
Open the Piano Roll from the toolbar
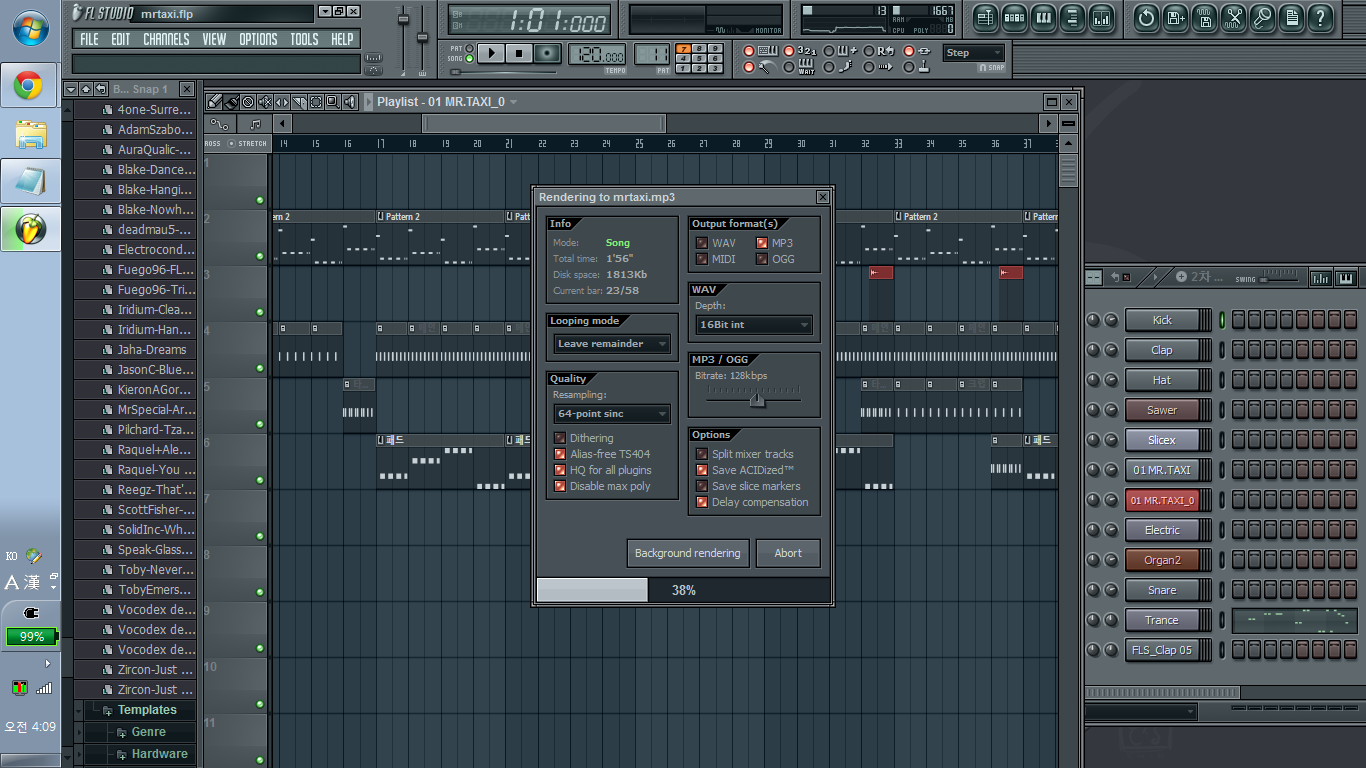pyautogui.click(x=1043, y=17)
